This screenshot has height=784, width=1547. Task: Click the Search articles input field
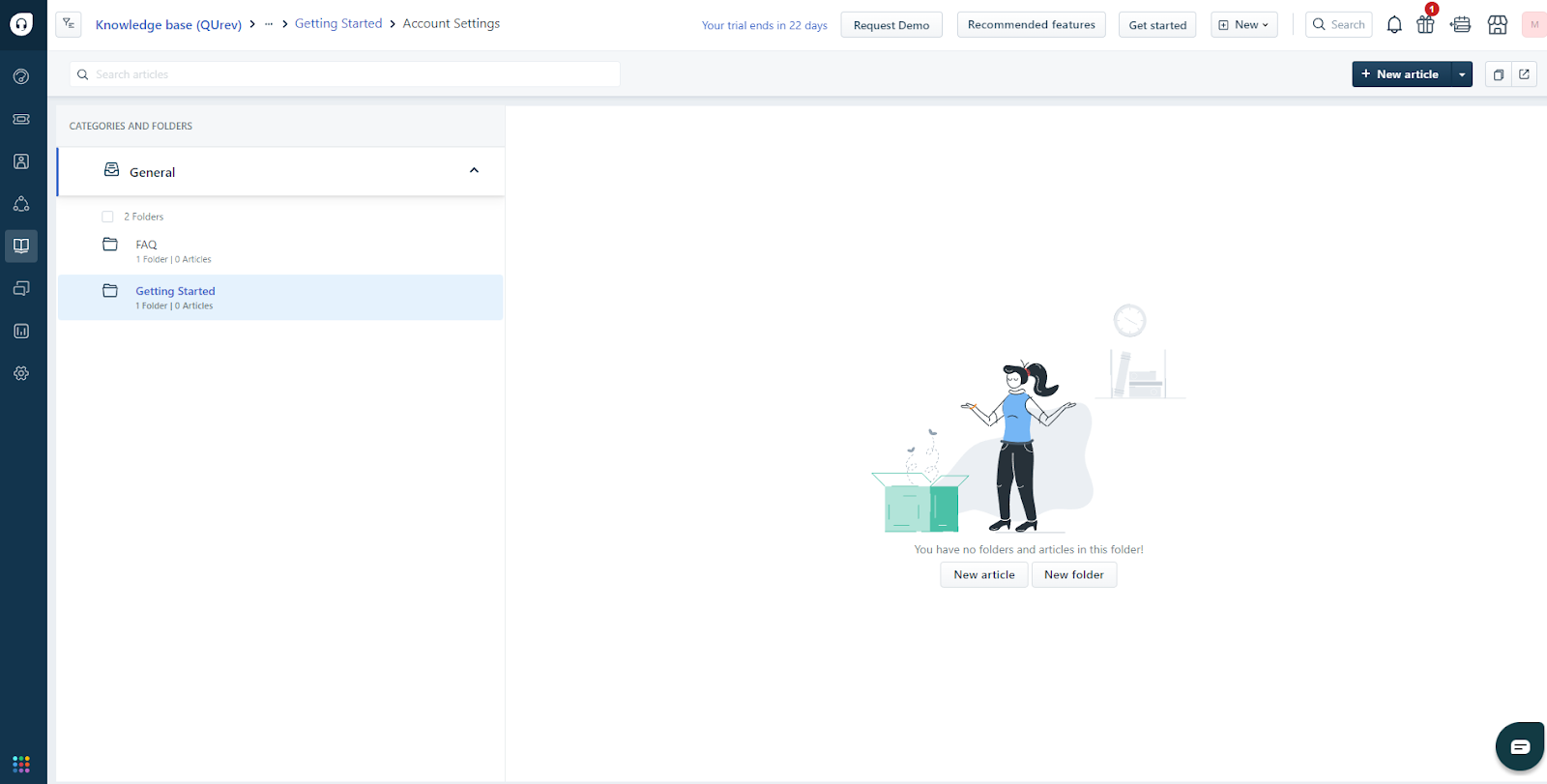(348, 74)
